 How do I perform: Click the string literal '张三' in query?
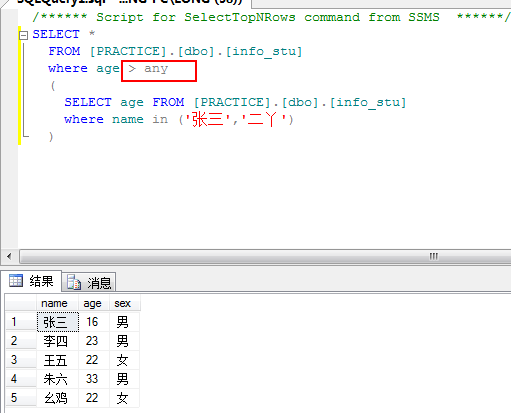tap(207, 119)
